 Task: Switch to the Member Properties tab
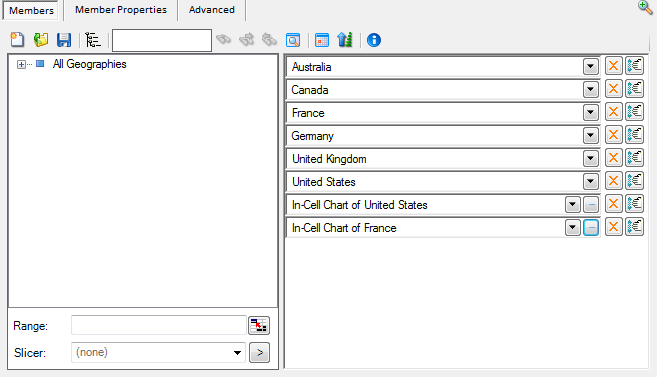pos(121,10)
